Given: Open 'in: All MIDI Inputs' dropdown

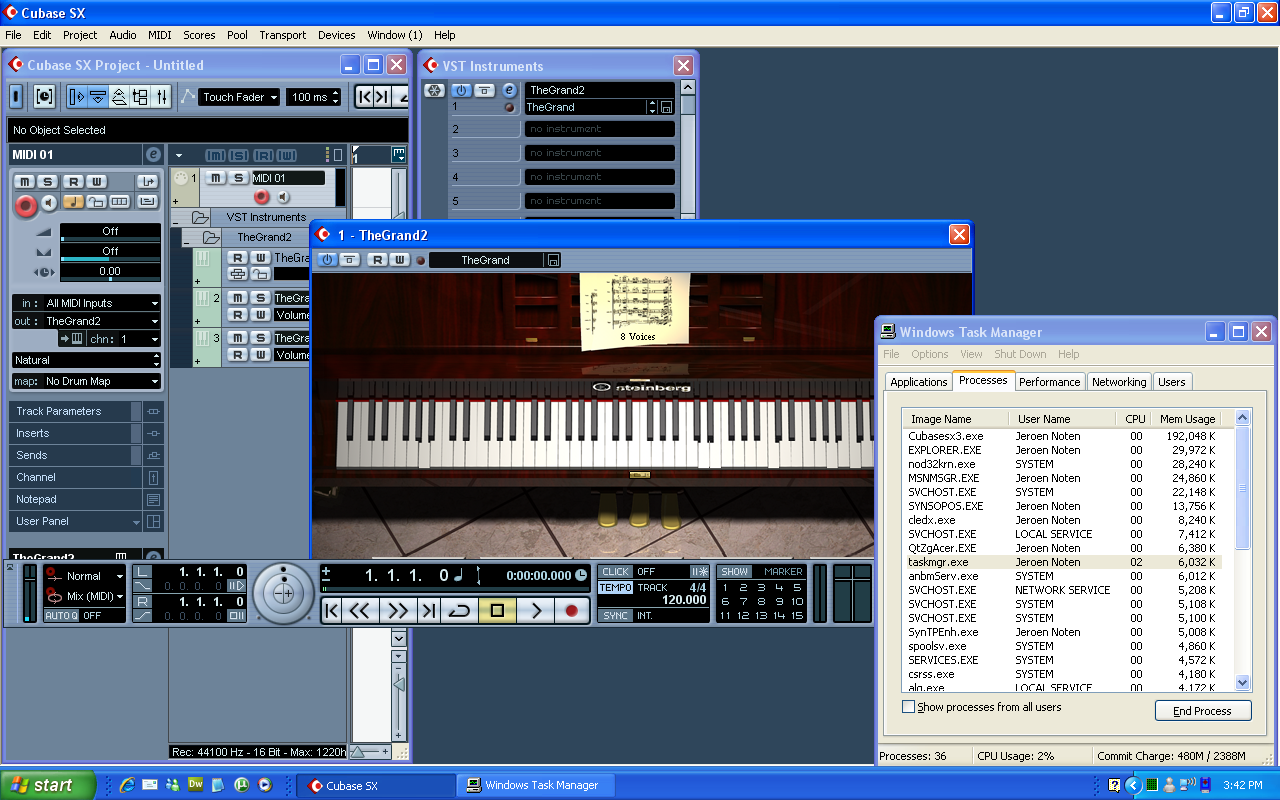Looking at the screenshot, I should (86, 303).
